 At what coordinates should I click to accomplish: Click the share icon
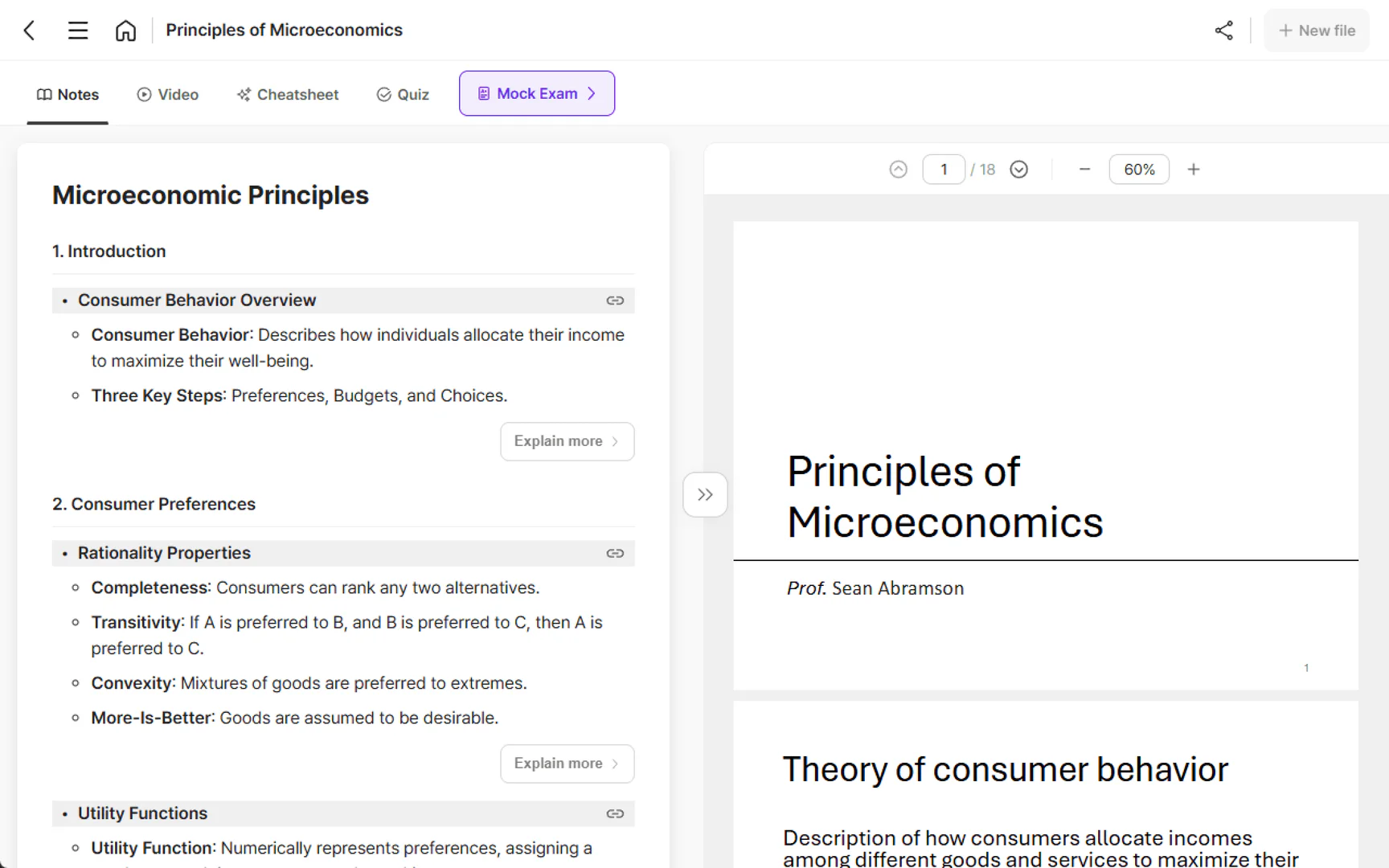click(1223, 31)
